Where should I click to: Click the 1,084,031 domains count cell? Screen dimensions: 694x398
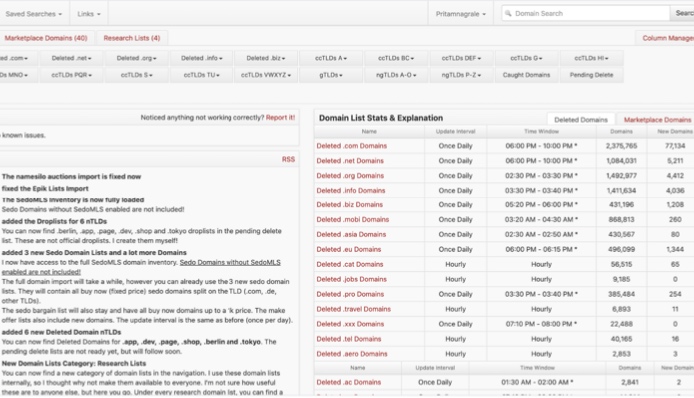pos(621,161)
